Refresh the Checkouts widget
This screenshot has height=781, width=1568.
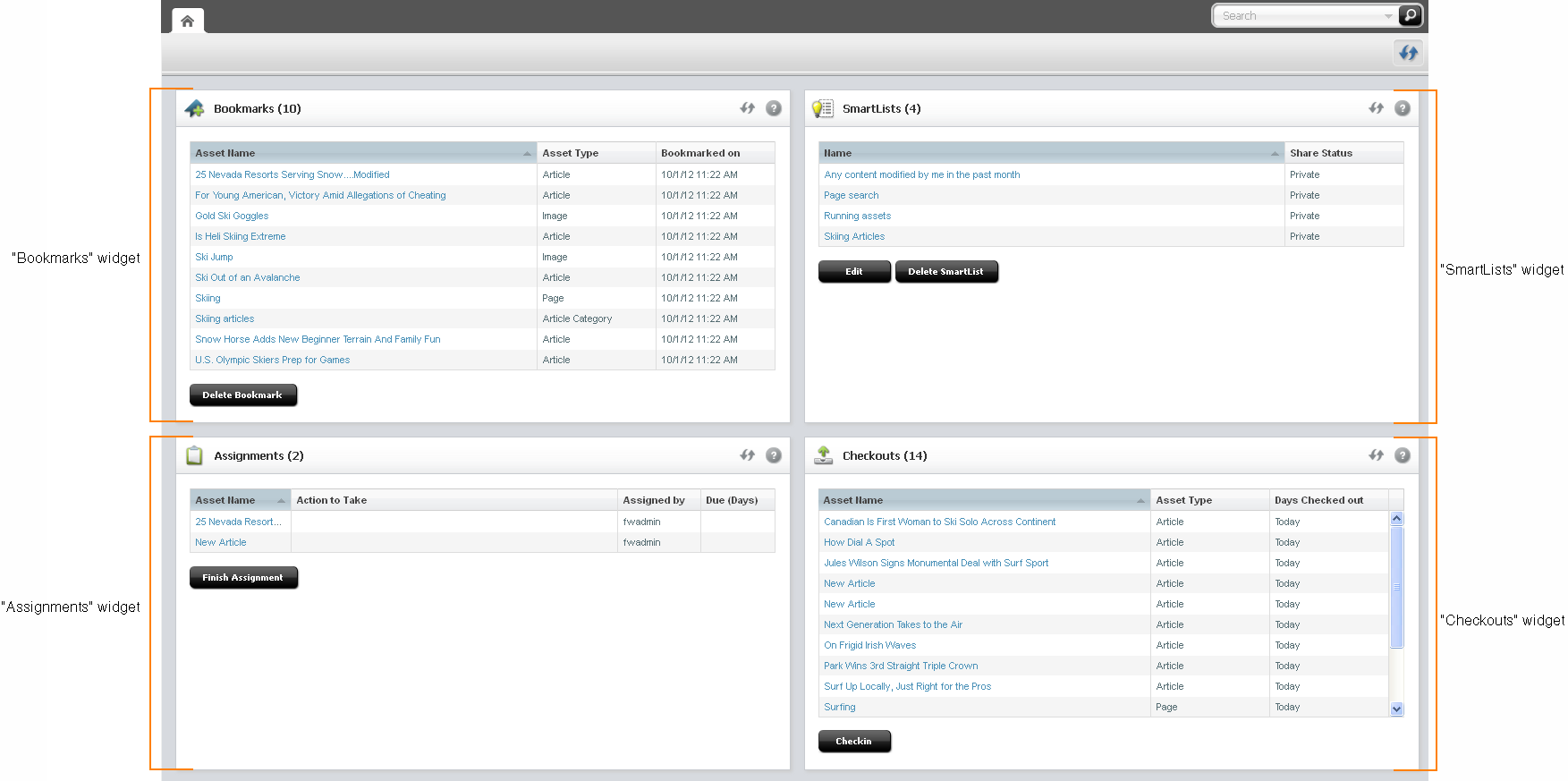pyautogui.click(x=1377, y=455)
